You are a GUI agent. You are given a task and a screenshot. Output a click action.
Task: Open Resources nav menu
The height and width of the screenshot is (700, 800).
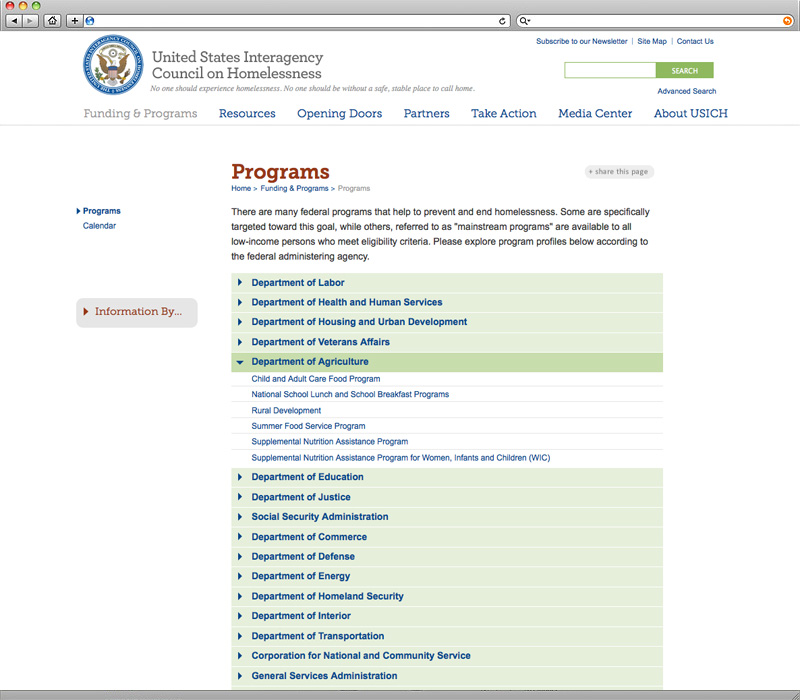pos(247,113)
